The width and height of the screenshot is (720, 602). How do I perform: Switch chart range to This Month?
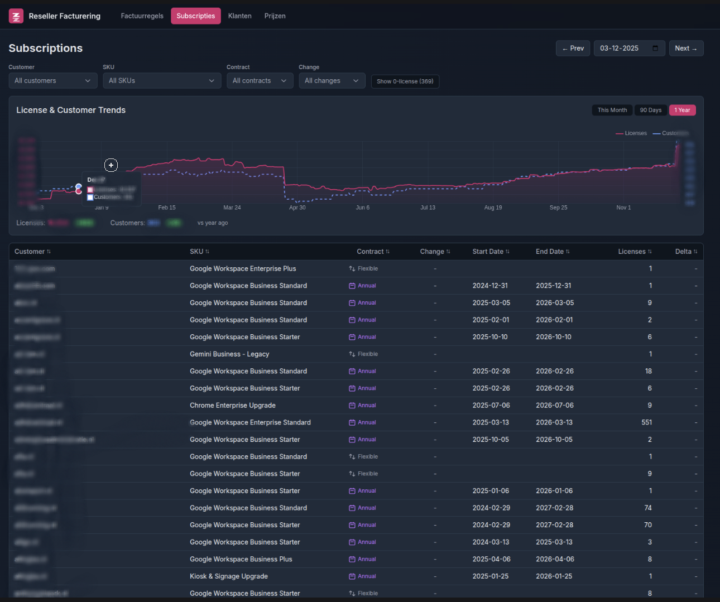[x=612, y=110]
